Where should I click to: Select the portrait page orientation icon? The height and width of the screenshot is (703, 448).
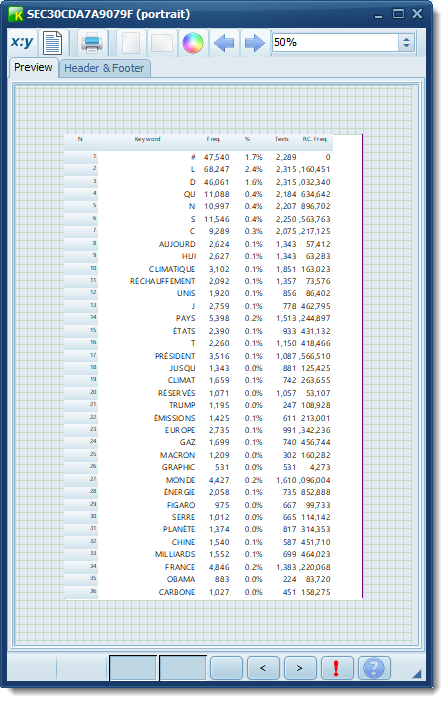(x=131, y=43)
